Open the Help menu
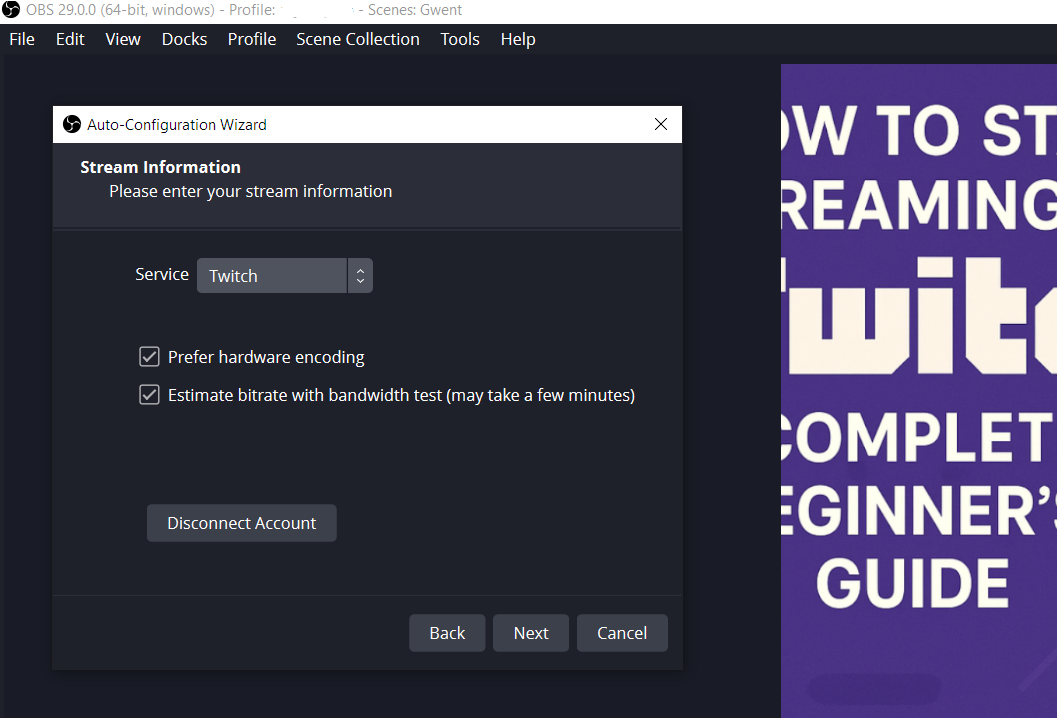1057x718 pixels. tap(518, 39)
